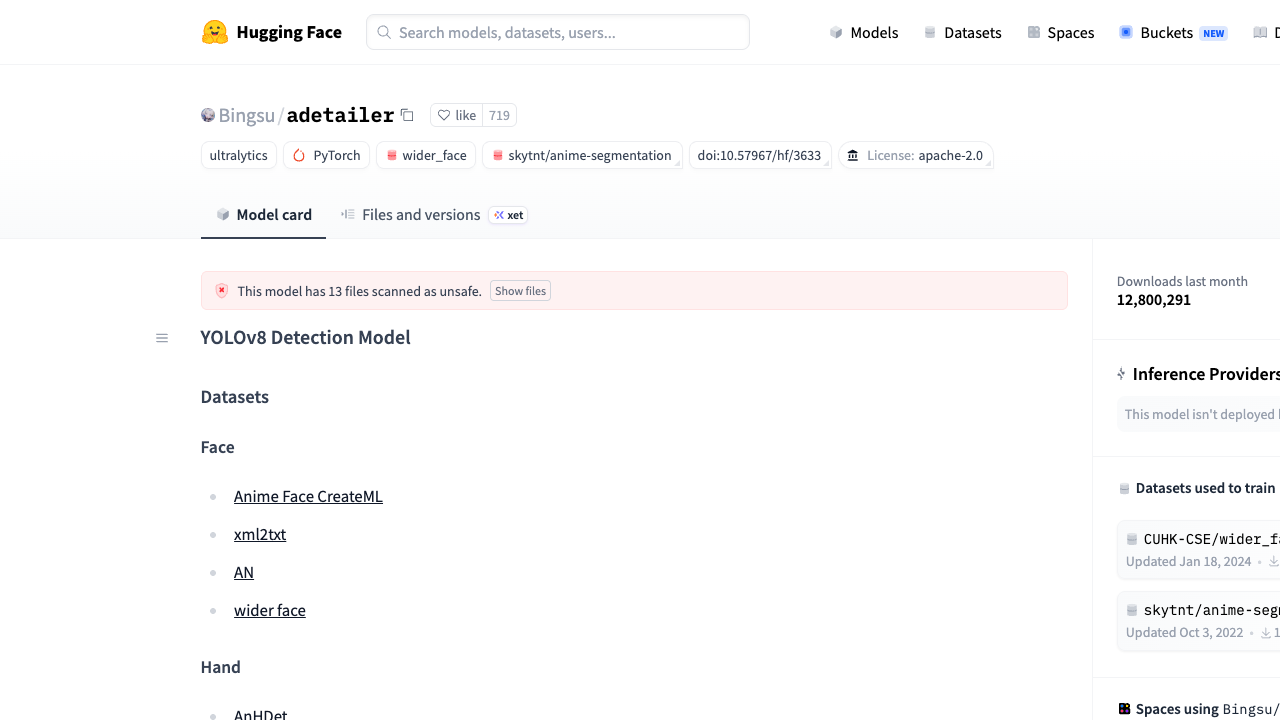
Task: Click the Updated Jan 18, 2024 text
Action: click(1189, 562)
